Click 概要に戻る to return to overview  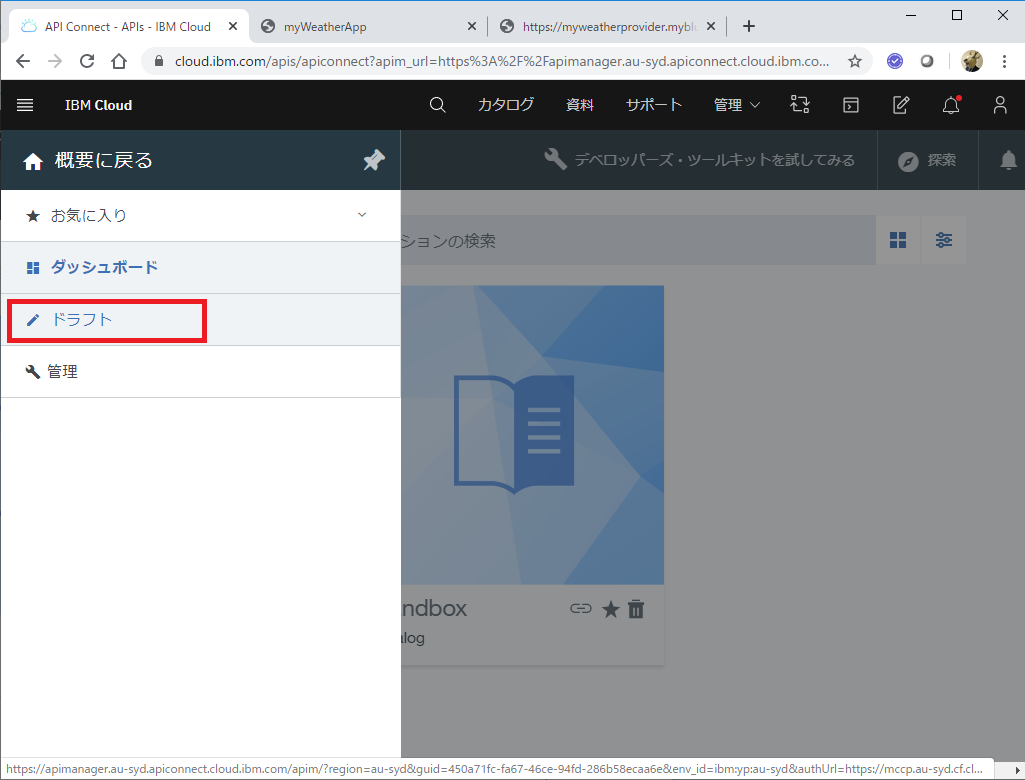click(x=103, y=160)
